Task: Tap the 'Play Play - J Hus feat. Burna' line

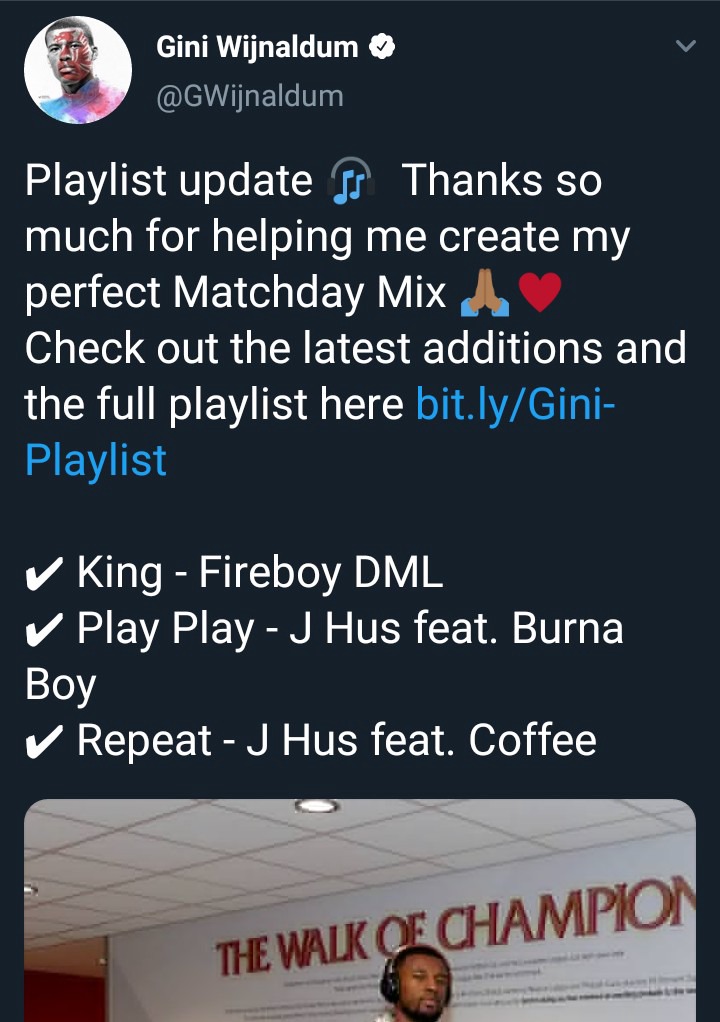Action: tap(351, 630)
